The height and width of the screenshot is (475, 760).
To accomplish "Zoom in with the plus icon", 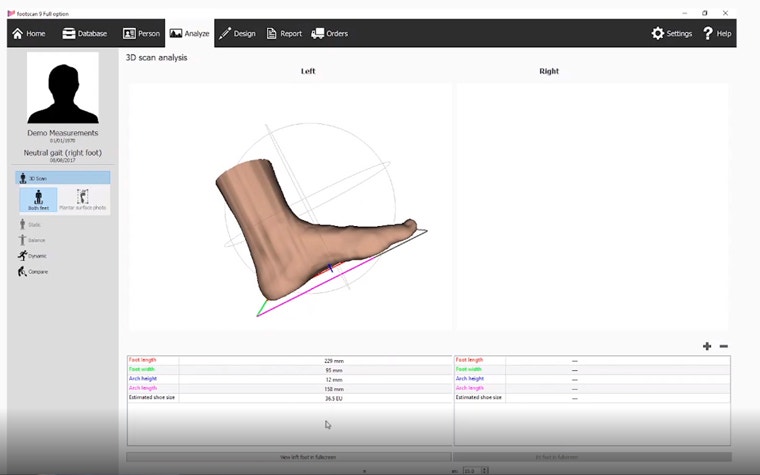I will point(707,346).
